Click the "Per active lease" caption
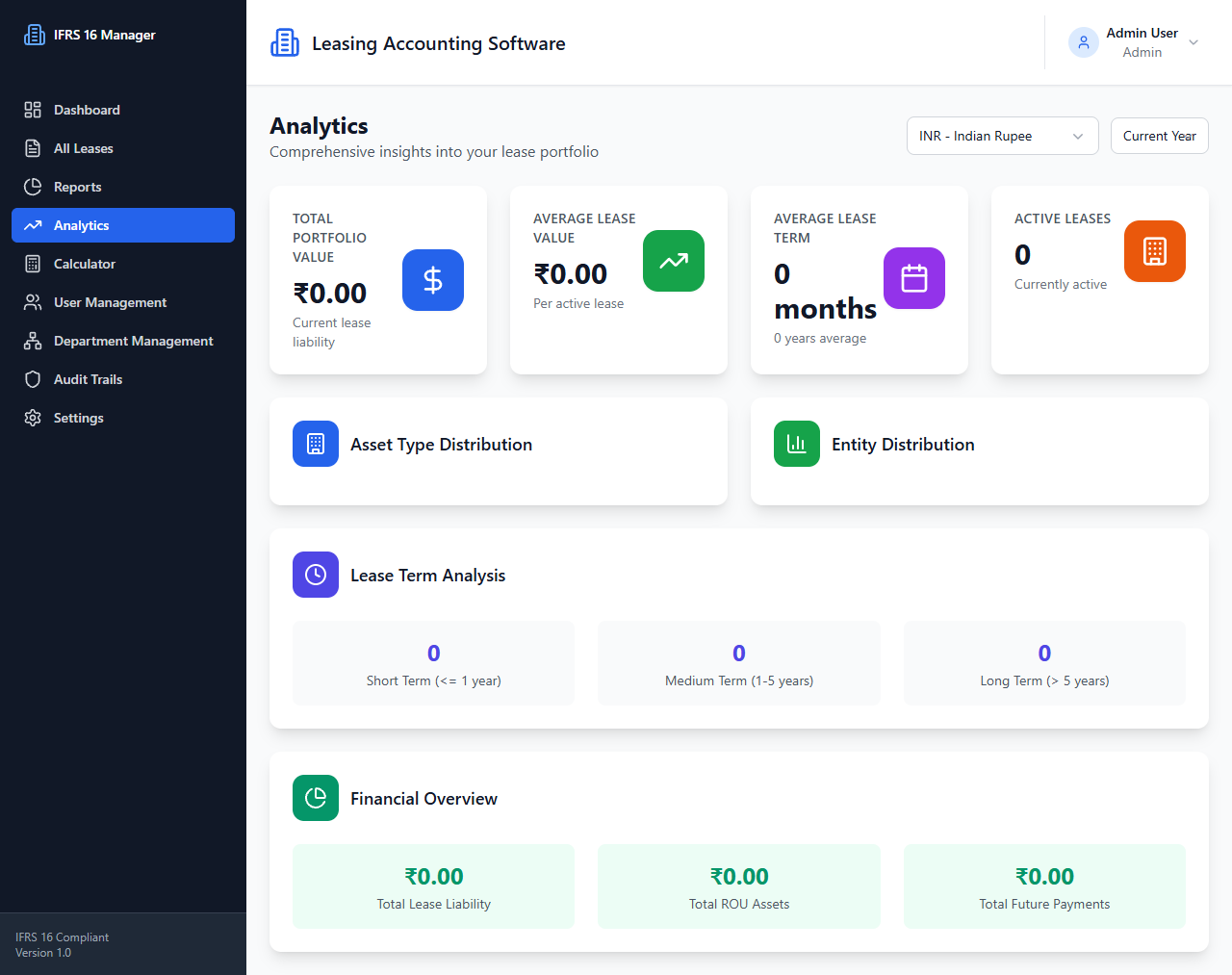Viewport: 1232px width, 975px height. 578,303
